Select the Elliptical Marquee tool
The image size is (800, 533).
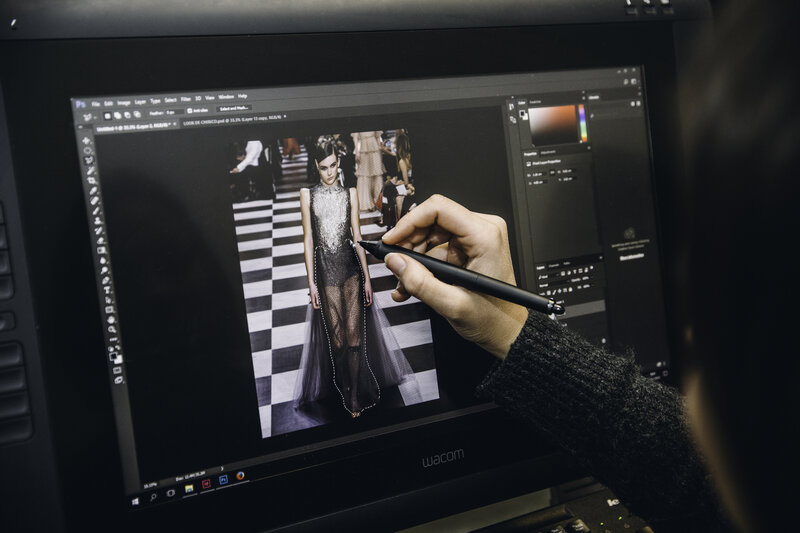[x=87, y=150]
